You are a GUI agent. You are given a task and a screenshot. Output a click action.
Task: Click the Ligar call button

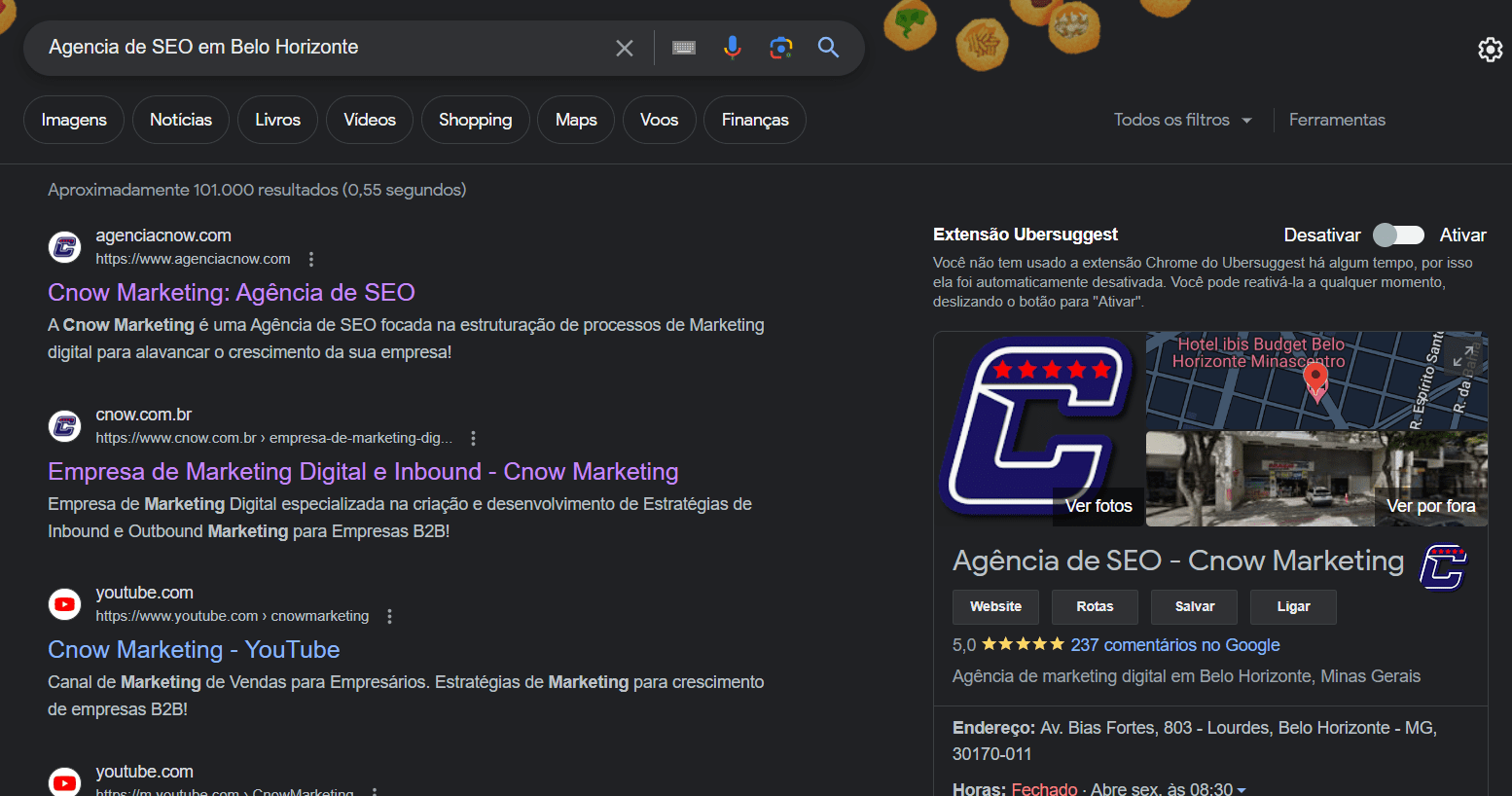(1293, 606)
